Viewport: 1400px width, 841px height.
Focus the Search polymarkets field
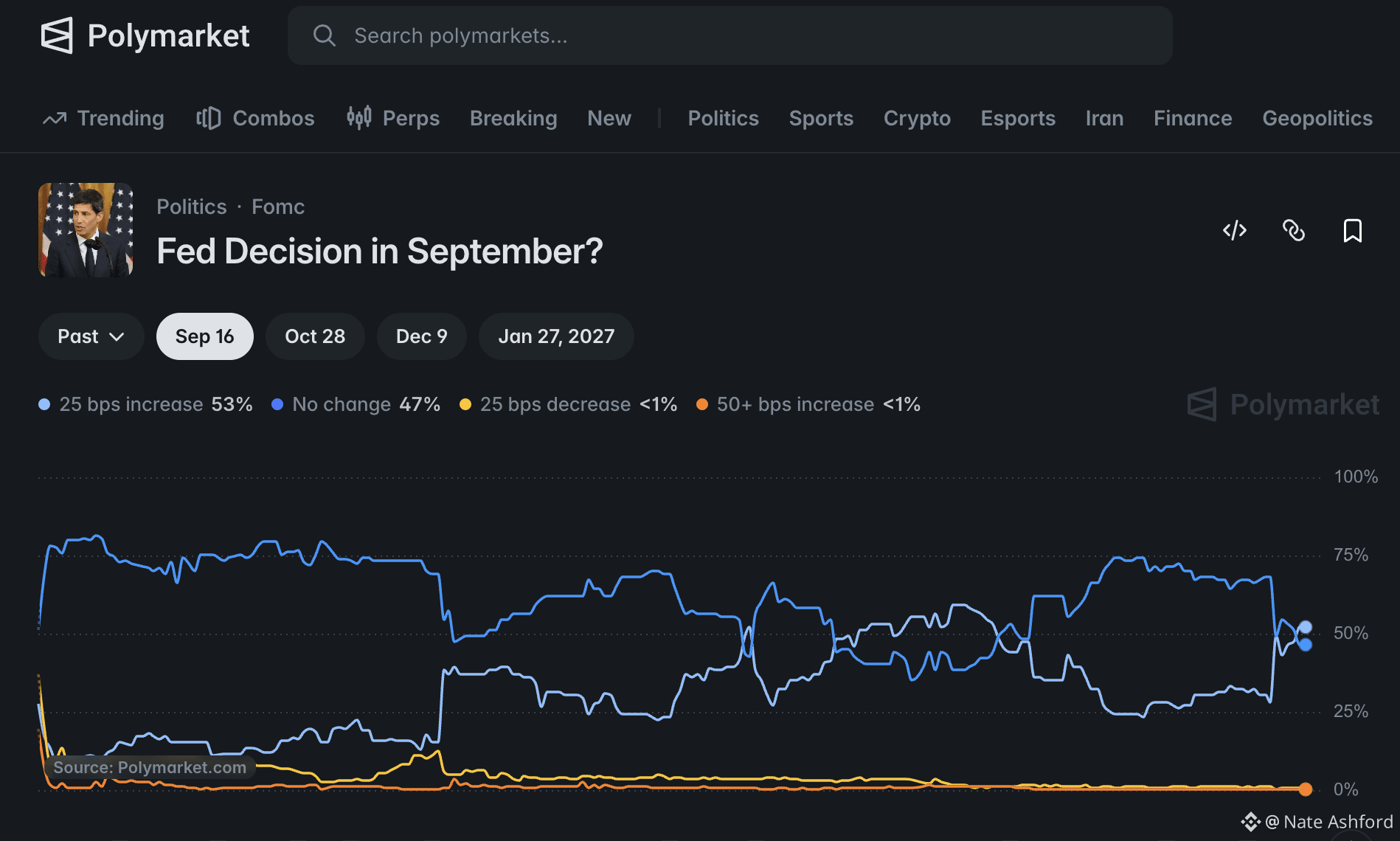pyautogui.click(x=730, y=35)
